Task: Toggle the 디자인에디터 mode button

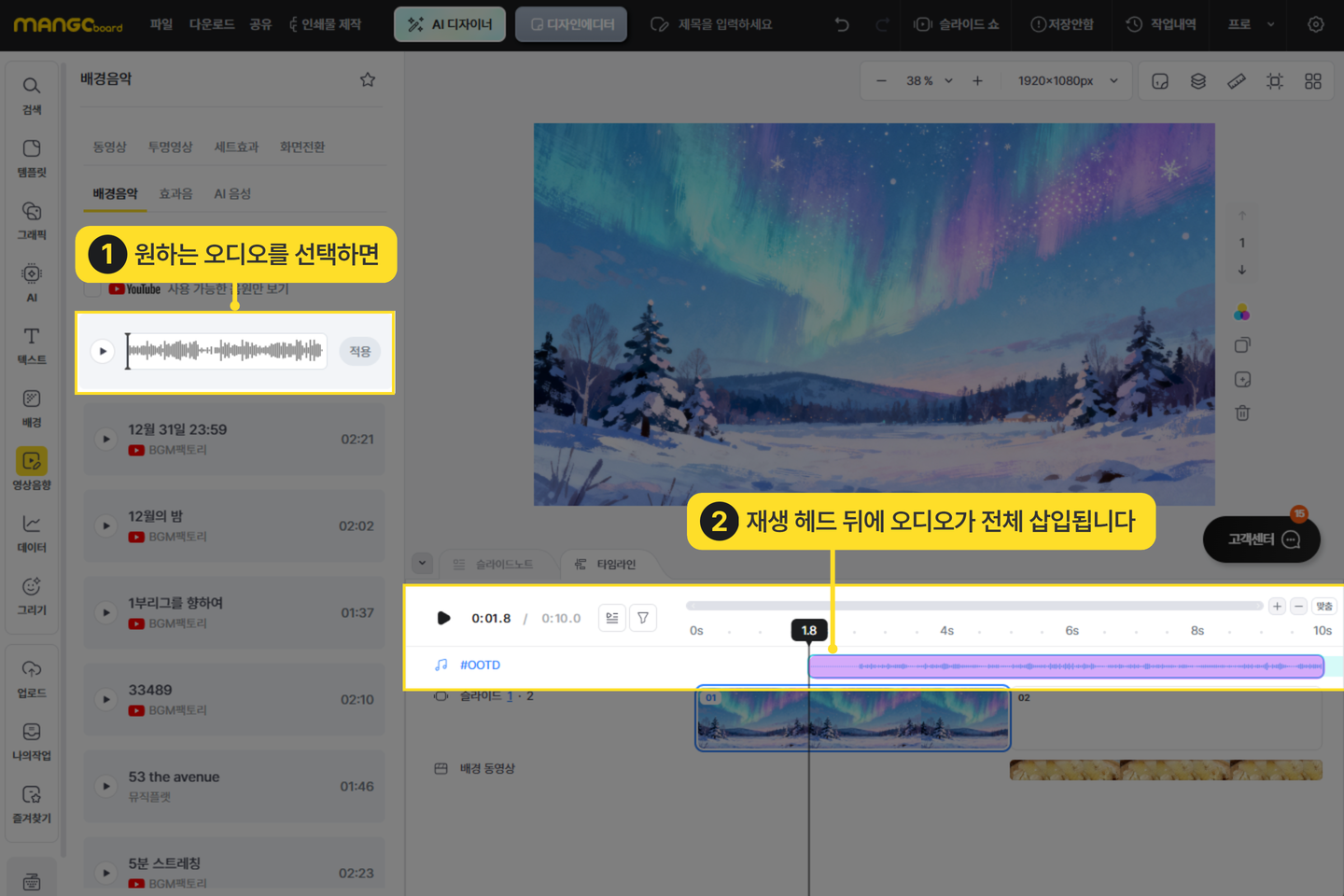Action: (571, 24)
